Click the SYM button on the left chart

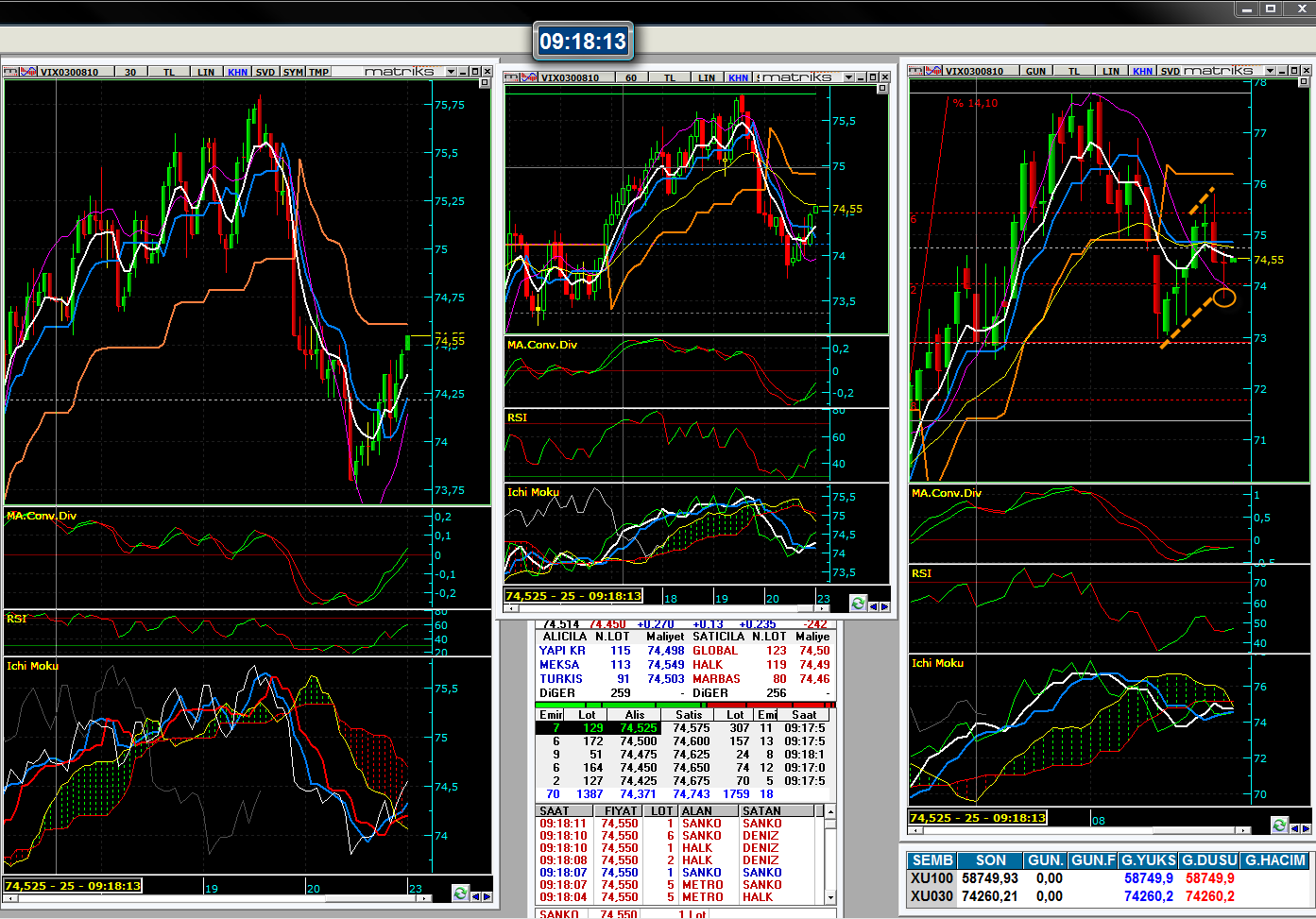(293, 72)
